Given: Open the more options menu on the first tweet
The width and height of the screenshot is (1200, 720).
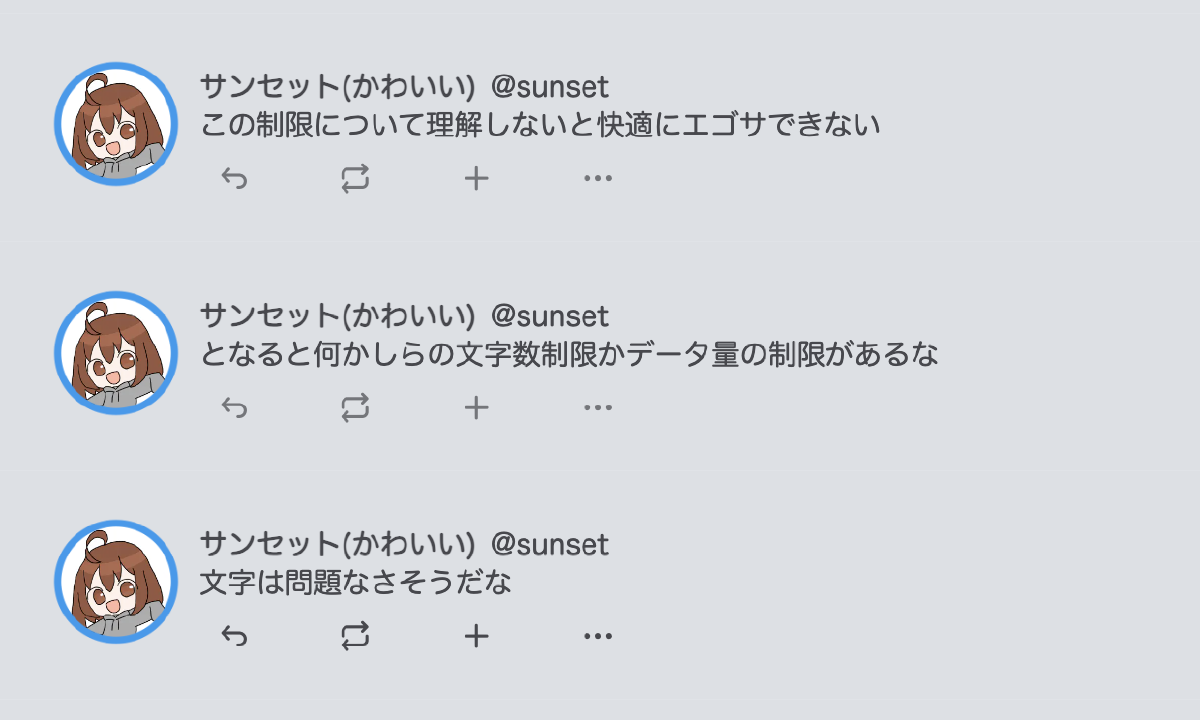Looking at the screenshot, I should (x=596, y=178).
